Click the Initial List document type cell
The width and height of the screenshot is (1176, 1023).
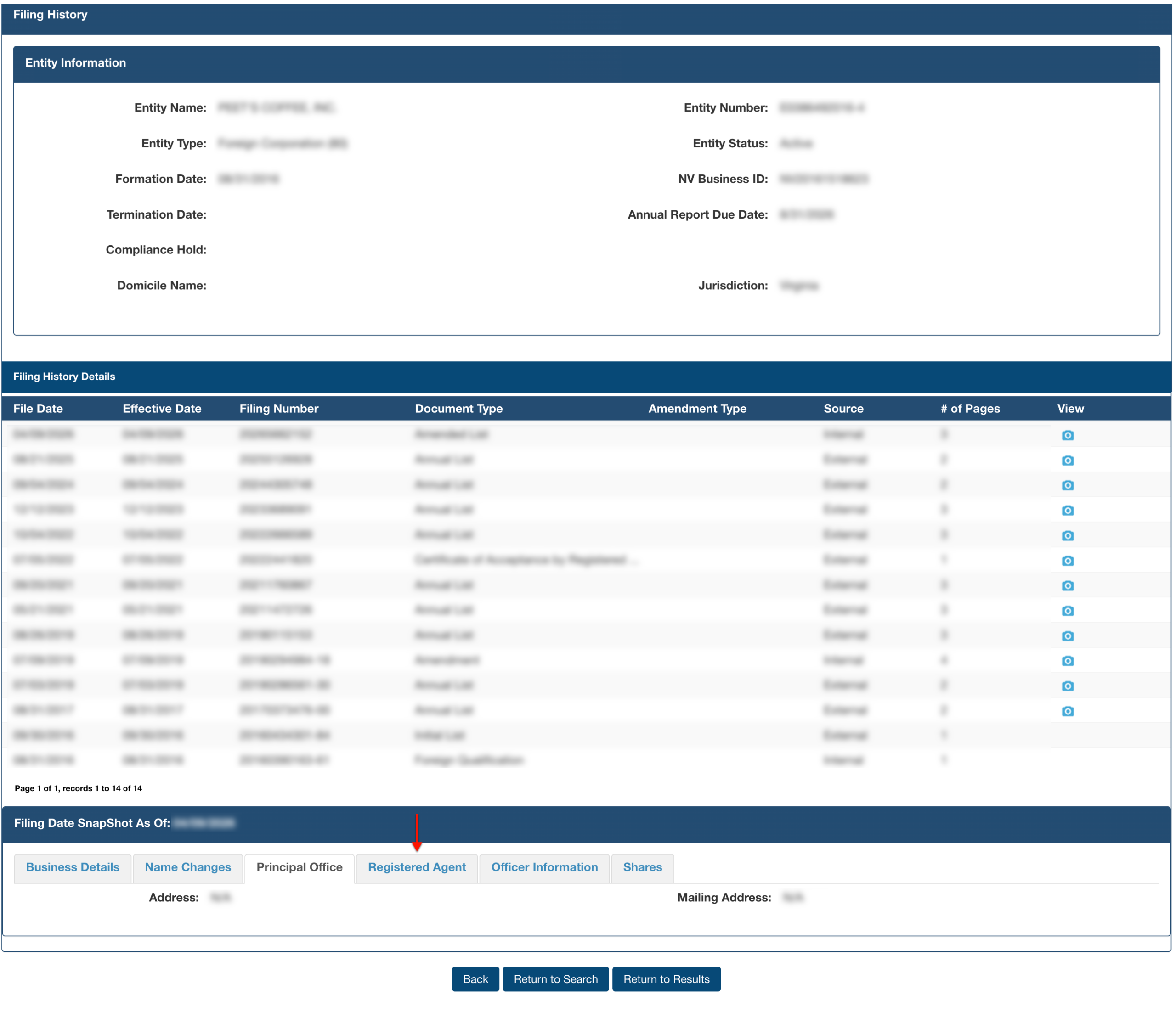pyautogui.click(x=439, y=735)
